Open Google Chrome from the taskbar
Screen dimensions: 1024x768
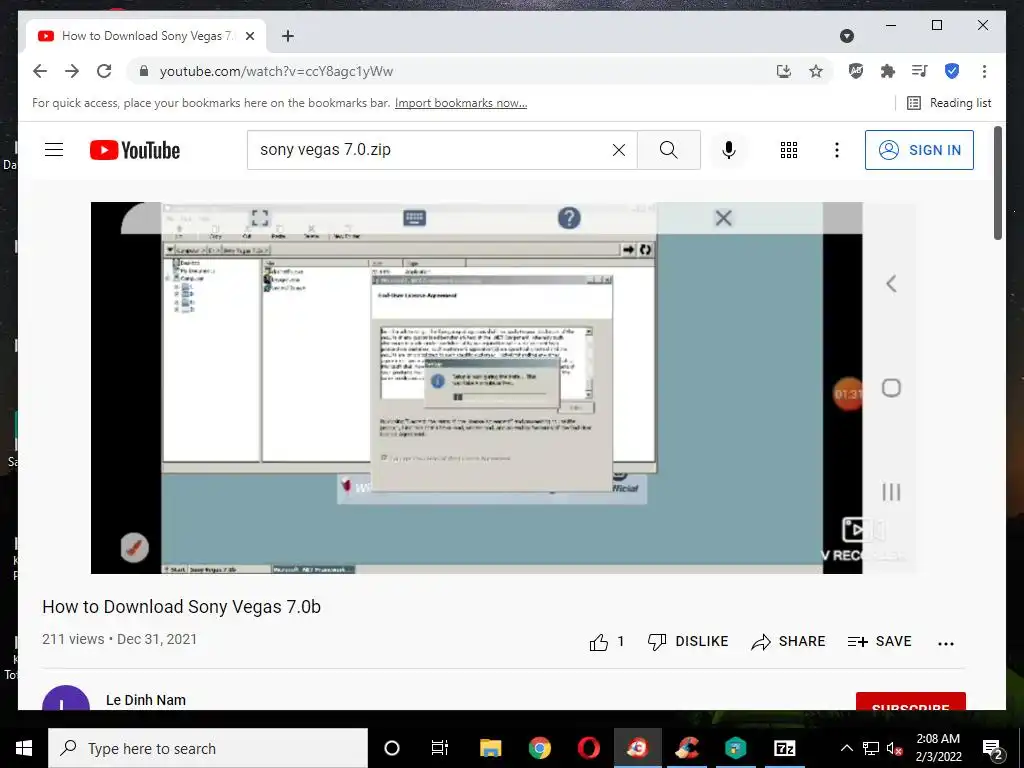tap(539, 748)
